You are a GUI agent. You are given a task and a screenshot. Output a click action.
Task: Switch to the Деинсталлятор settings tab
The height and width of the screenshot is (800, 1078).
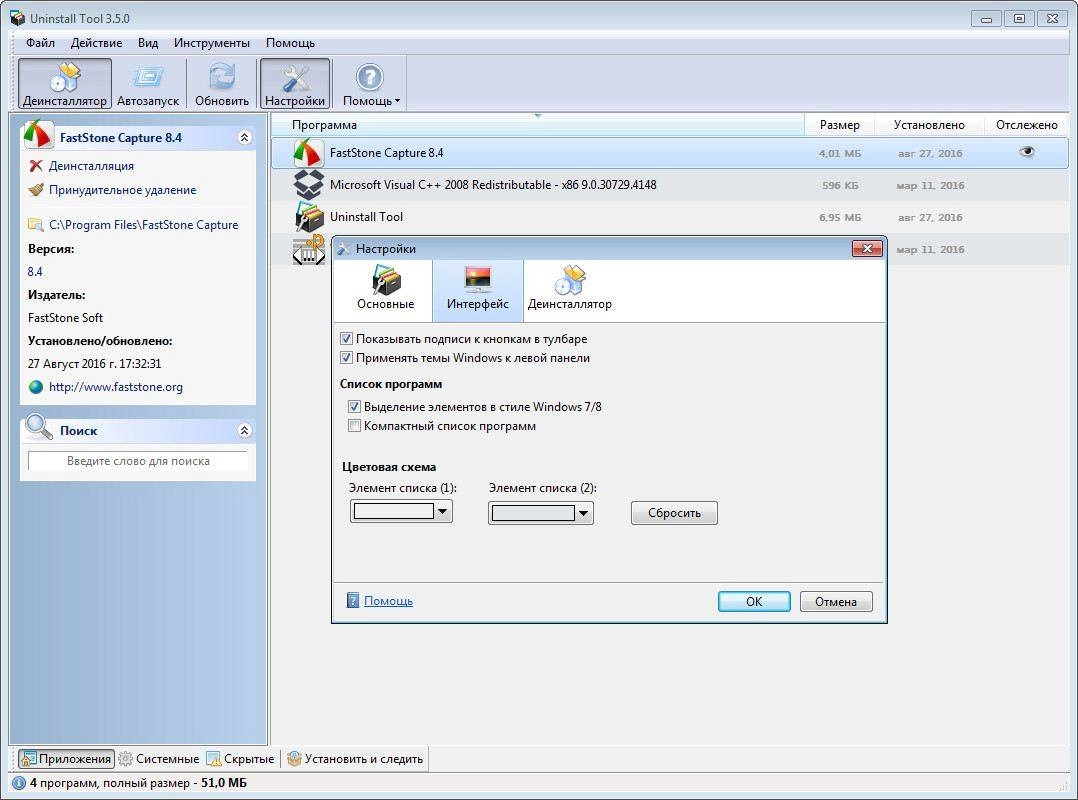pyautogui.click(x=569, y=290)
